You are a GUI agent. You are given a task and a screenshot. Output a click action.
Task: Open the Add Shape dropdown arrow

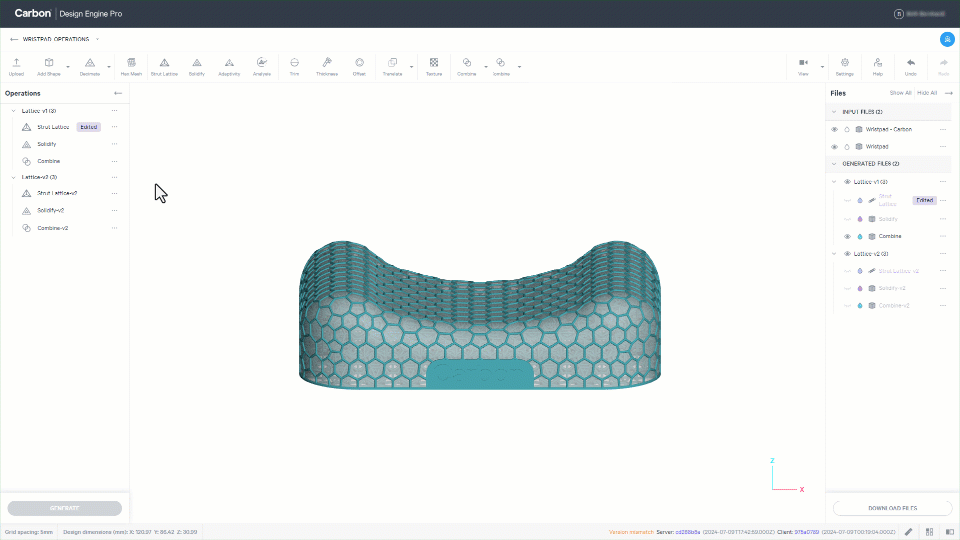[68, 67]
